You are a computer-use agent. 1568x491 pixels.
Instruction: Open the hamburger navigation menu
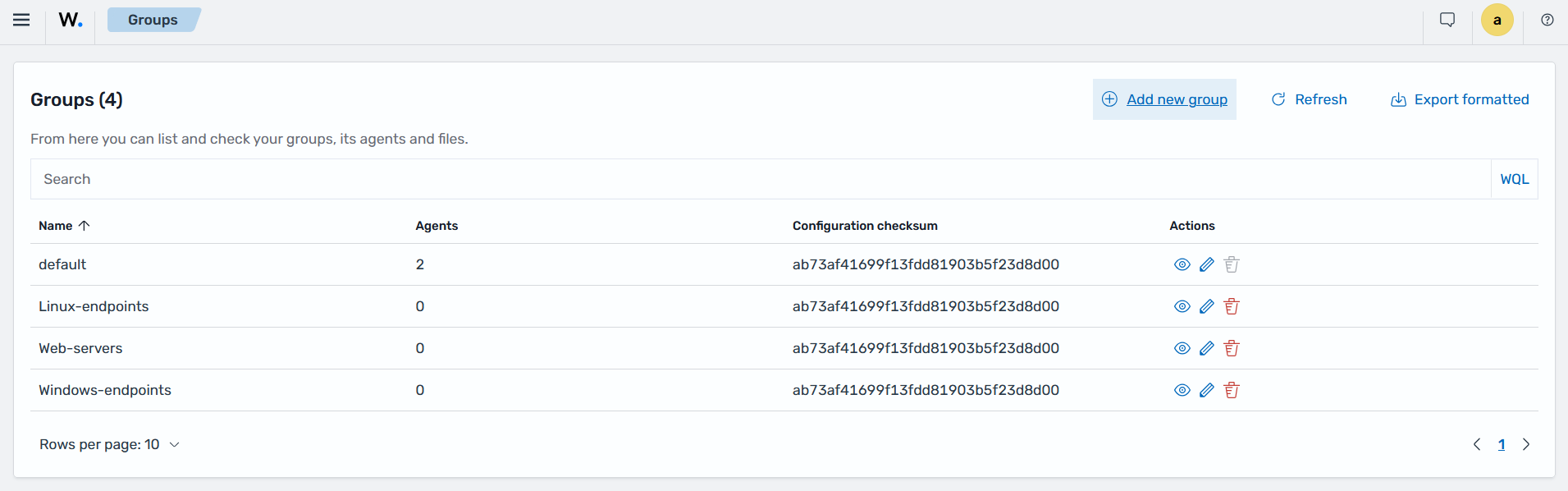[x=21, y=20]
